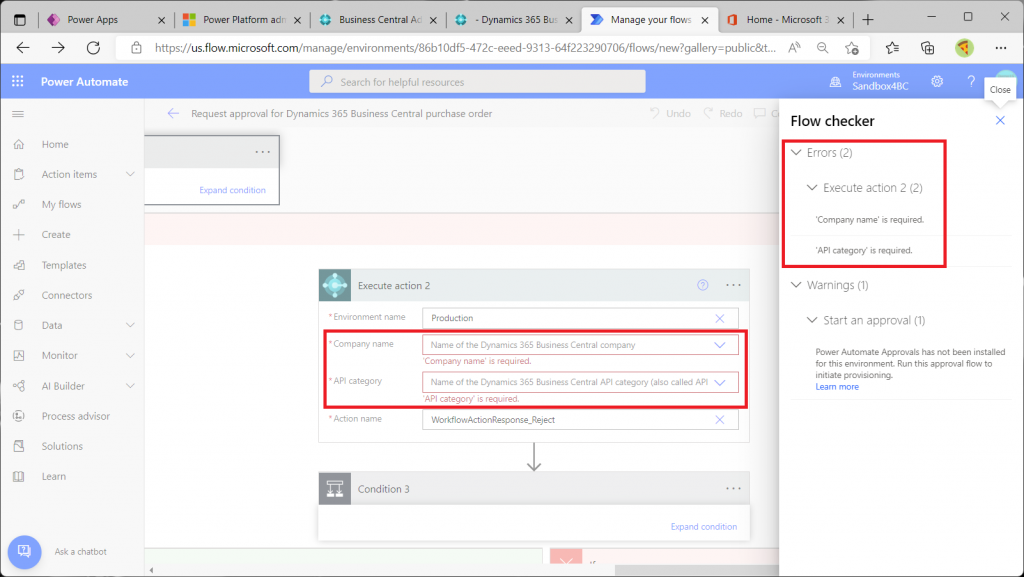The width and height of the screenshot is (1024, 577).
Task: Switch to the Power Platform admin tab
Action: click(242, 20)
